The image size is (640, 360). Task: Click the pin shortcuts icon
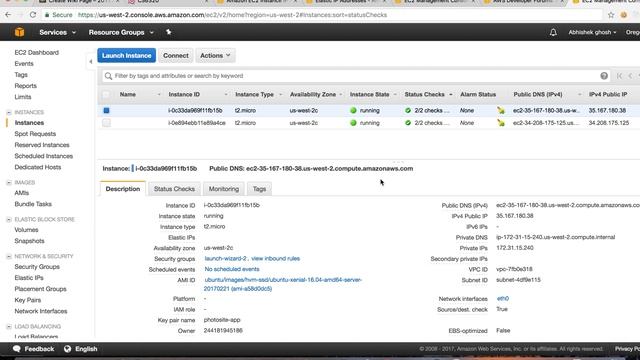(169, 32)
